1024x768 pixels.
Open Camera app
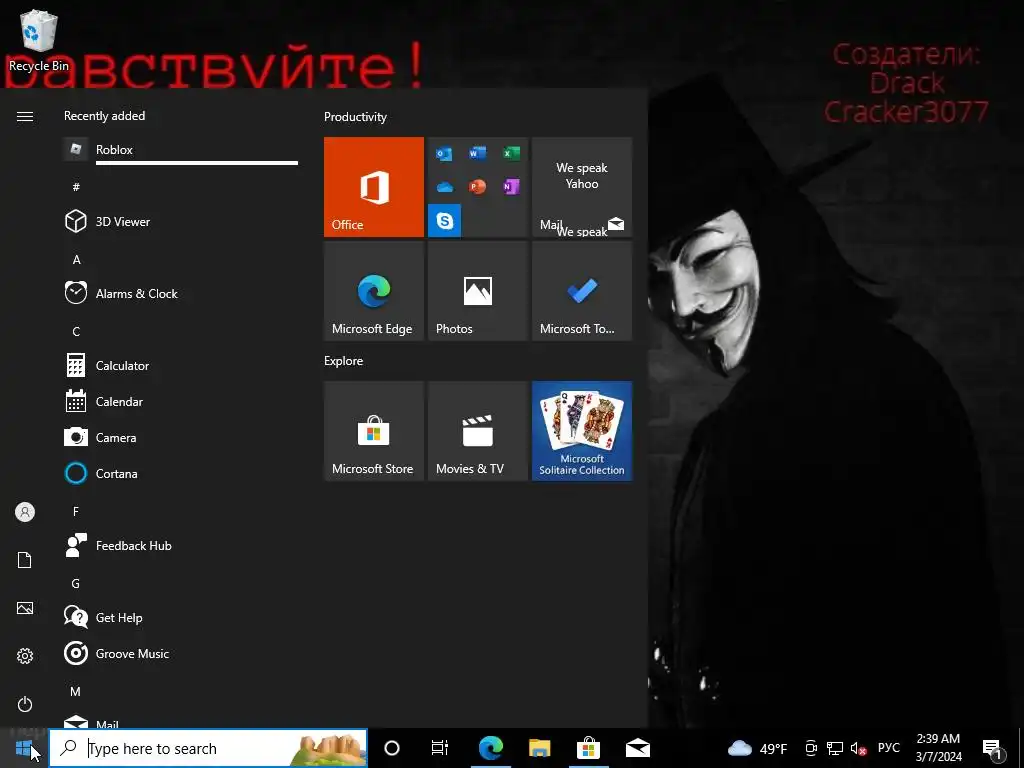[181, 438]
